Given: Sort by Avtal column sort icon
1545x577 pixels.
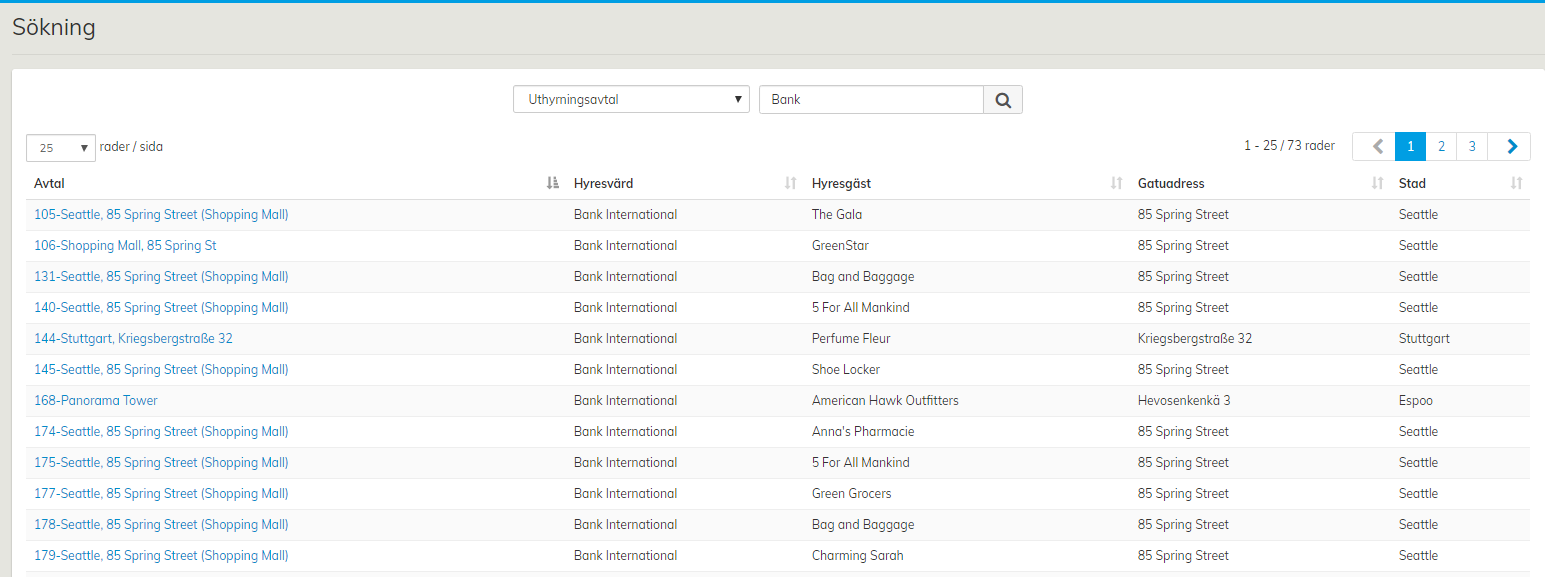Looking at the screenshot, I should click(x=553, y=183).
